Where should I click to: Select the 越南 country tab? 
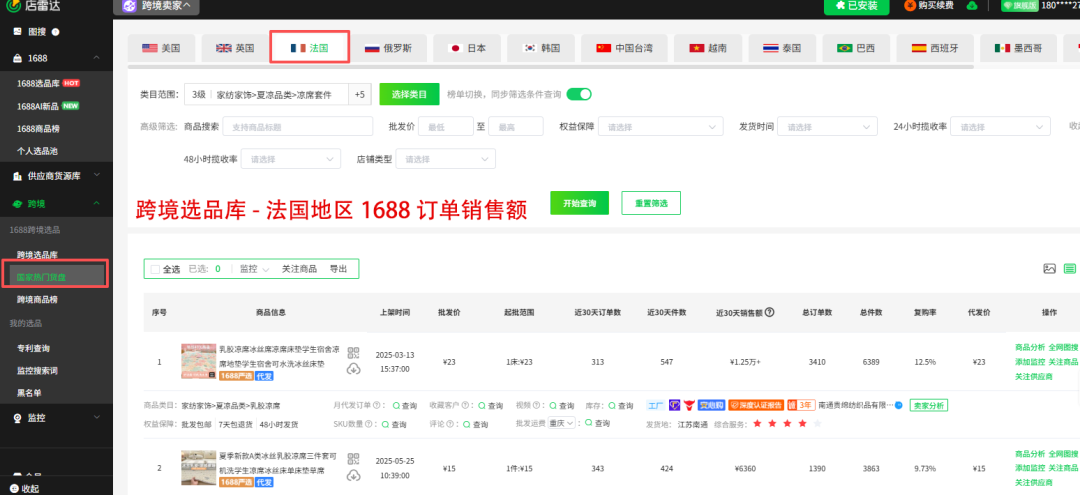(x=707, y=48)
